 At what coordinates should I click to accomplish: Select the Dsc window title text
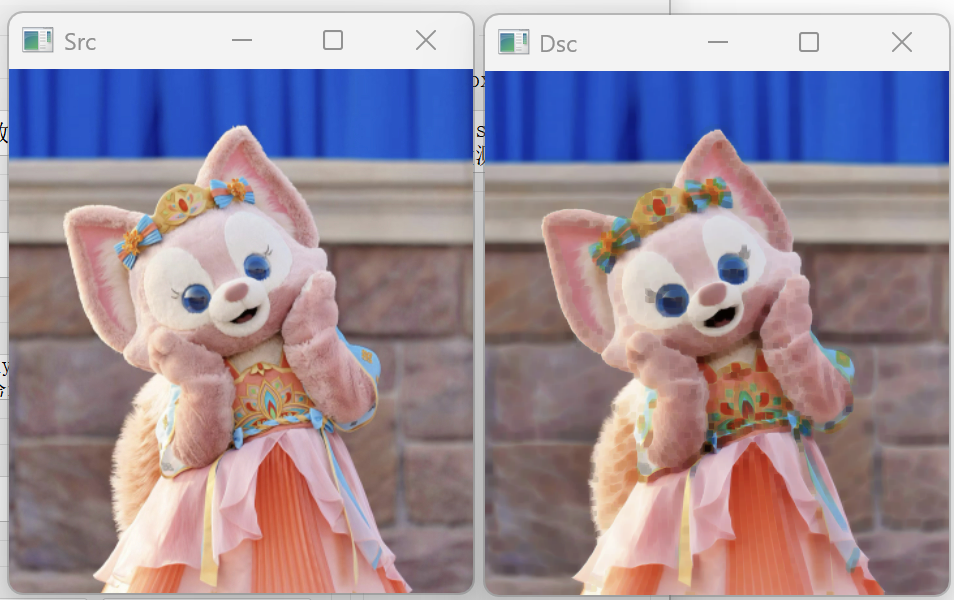(558, 44)
